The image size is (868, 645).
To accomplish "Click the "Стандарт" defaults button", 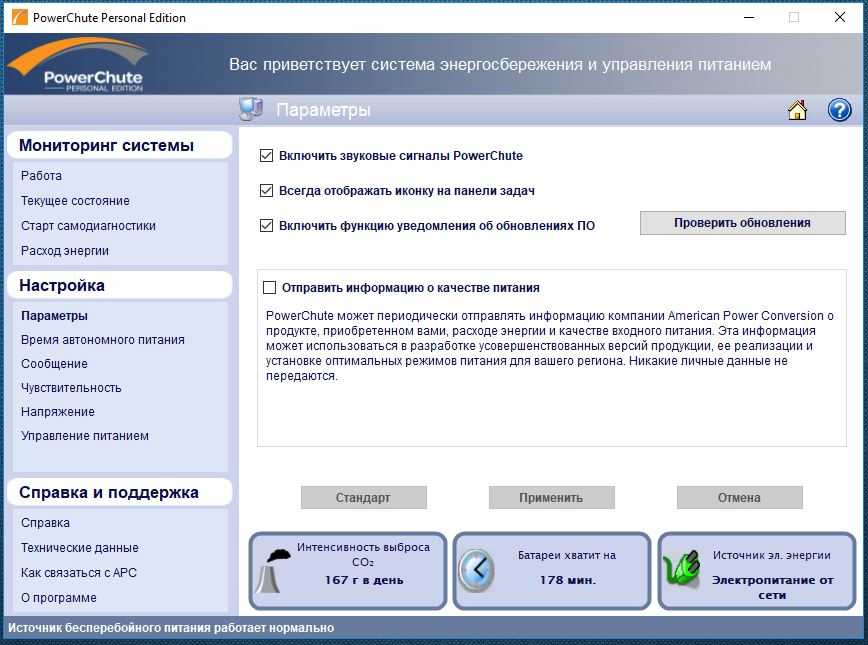I will point(363,498).
